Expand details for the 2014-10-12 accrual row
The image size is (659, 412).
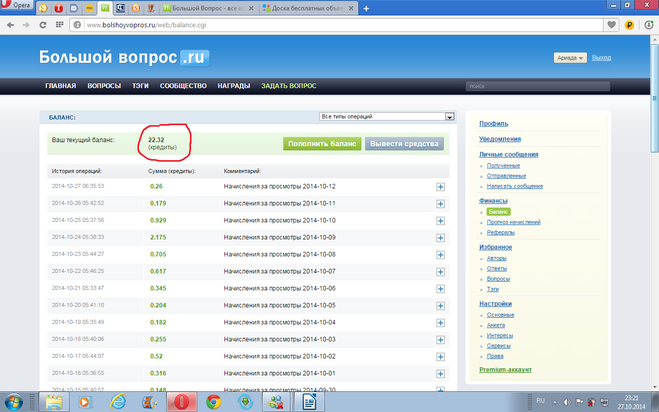[440, 187]
